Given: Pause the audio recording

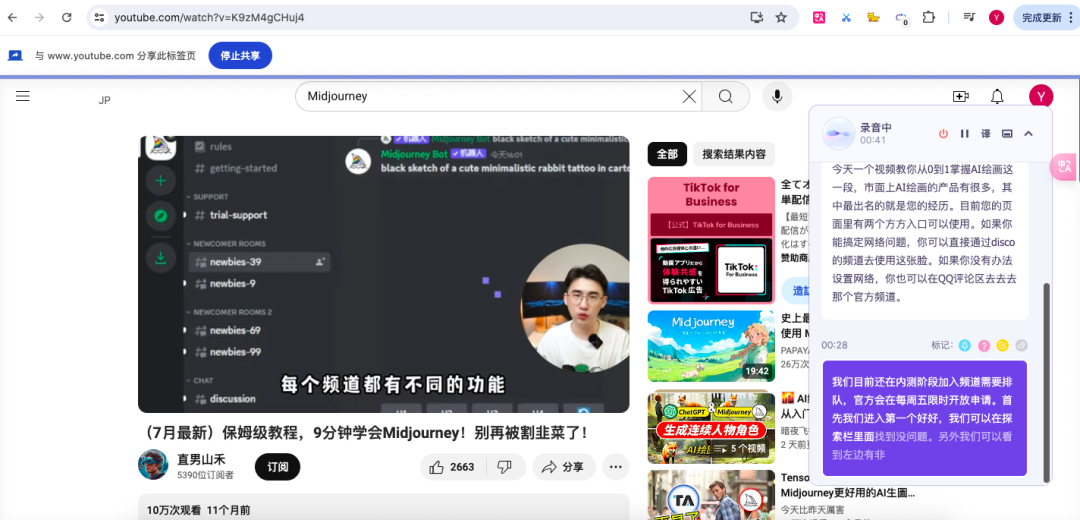Looking at the screenshot, I should pos(964,134).
